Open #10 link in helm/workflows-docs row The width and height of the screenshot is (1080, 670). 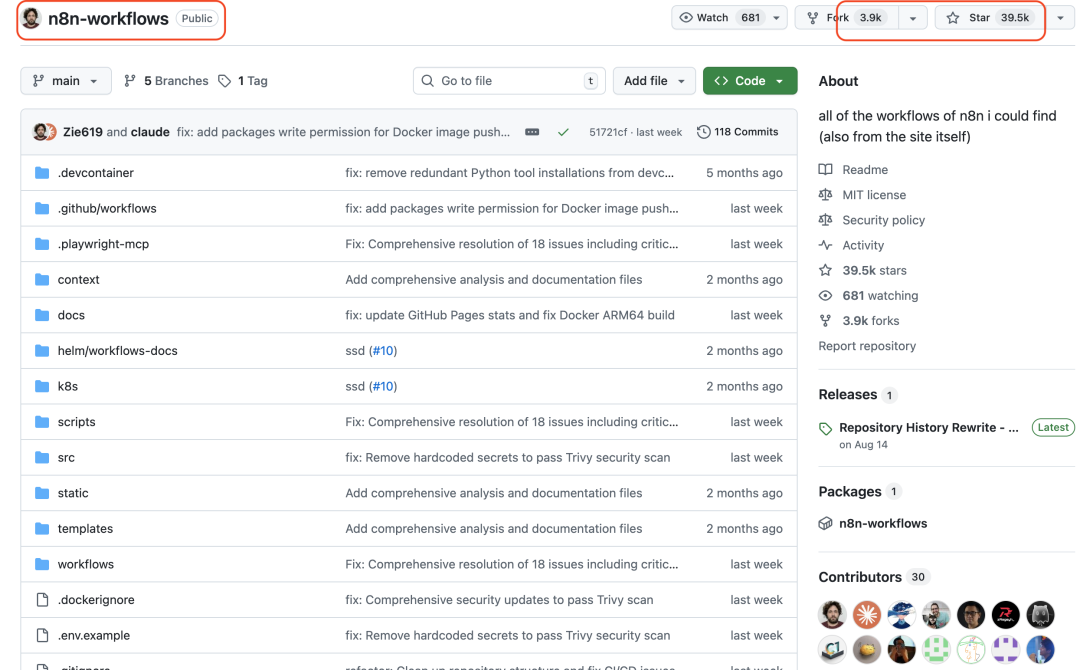point(384,350)
